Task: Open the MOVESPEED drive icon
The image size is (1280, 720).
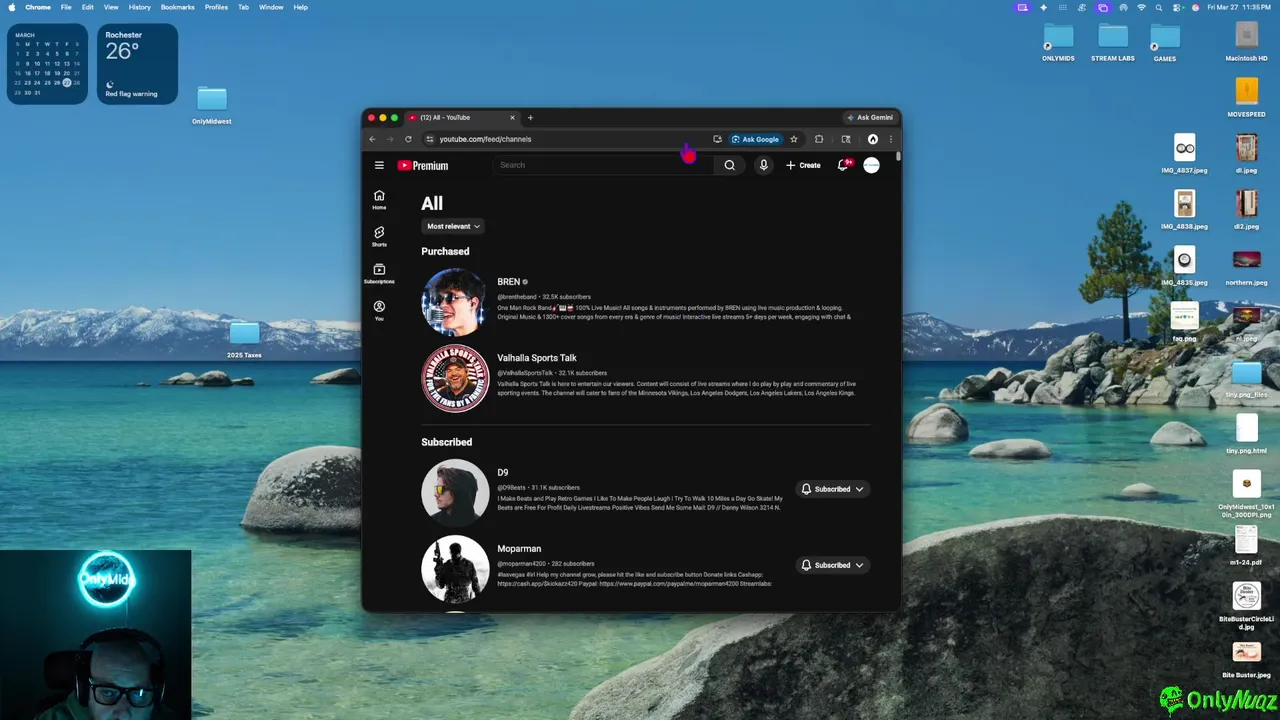Action: click(1246, 97)
